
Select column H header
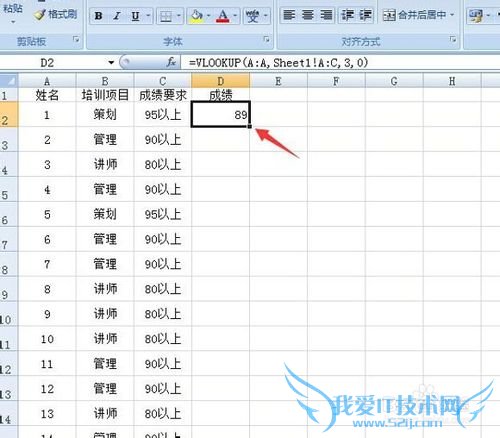(452, 81)
